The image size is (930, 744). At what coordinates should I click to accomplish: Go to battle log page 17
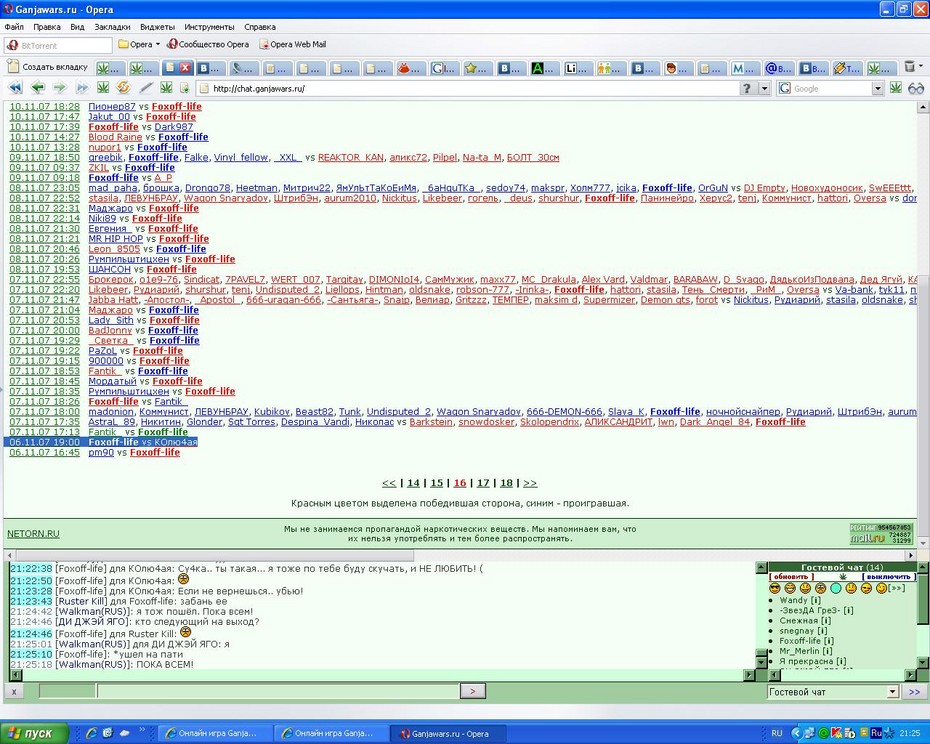click(x=483, y=483)
